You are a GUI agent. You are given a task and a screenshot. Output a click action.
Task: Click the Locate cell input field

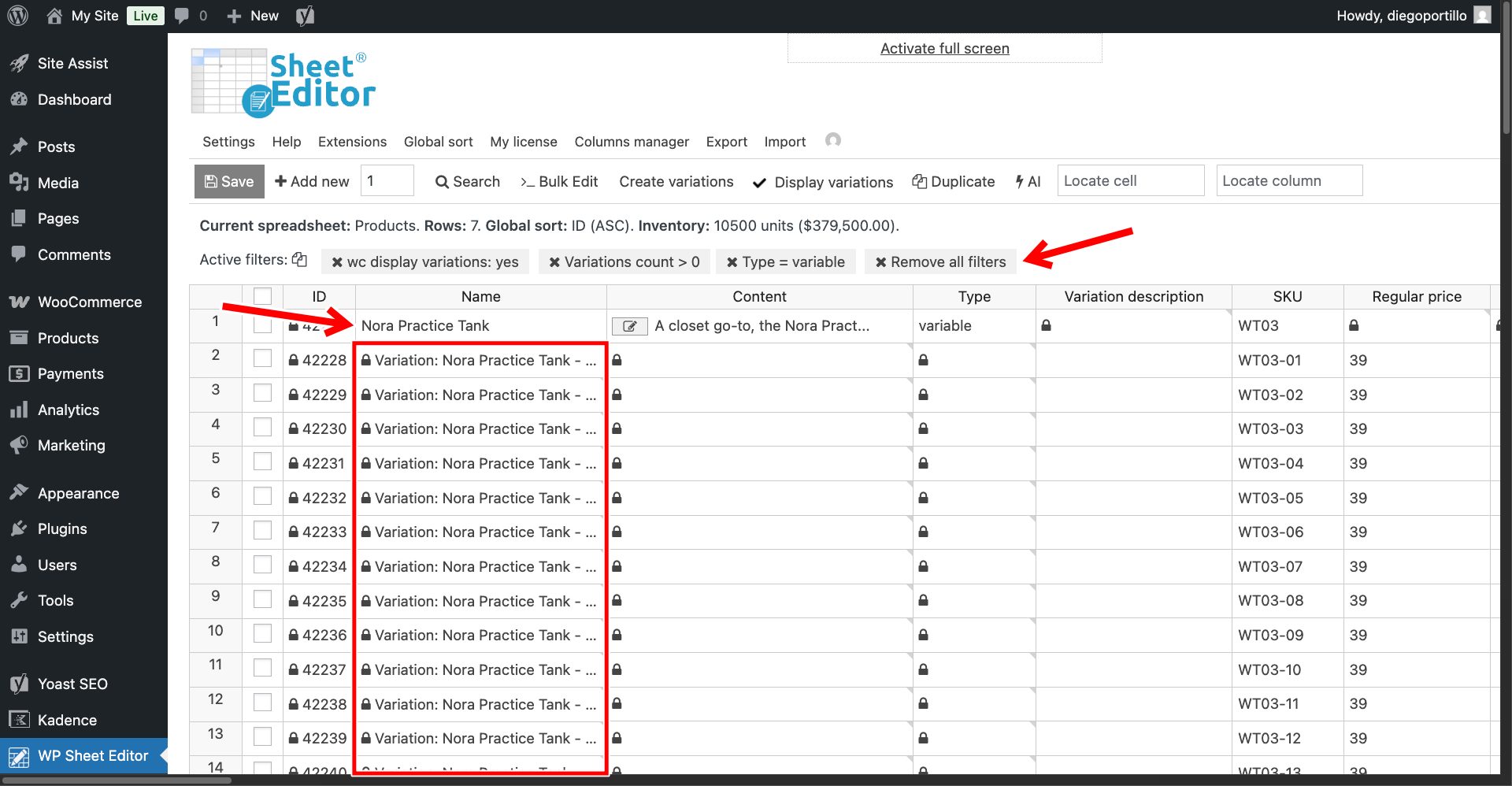click(x=1130, y=181)
